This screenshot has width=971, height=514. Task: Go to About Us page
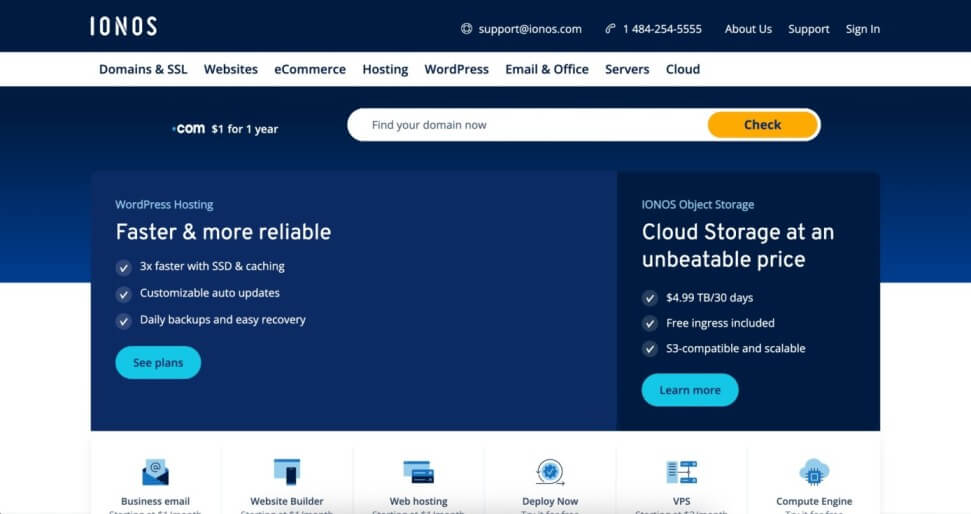pyautogui.click(x=748, y=29)
